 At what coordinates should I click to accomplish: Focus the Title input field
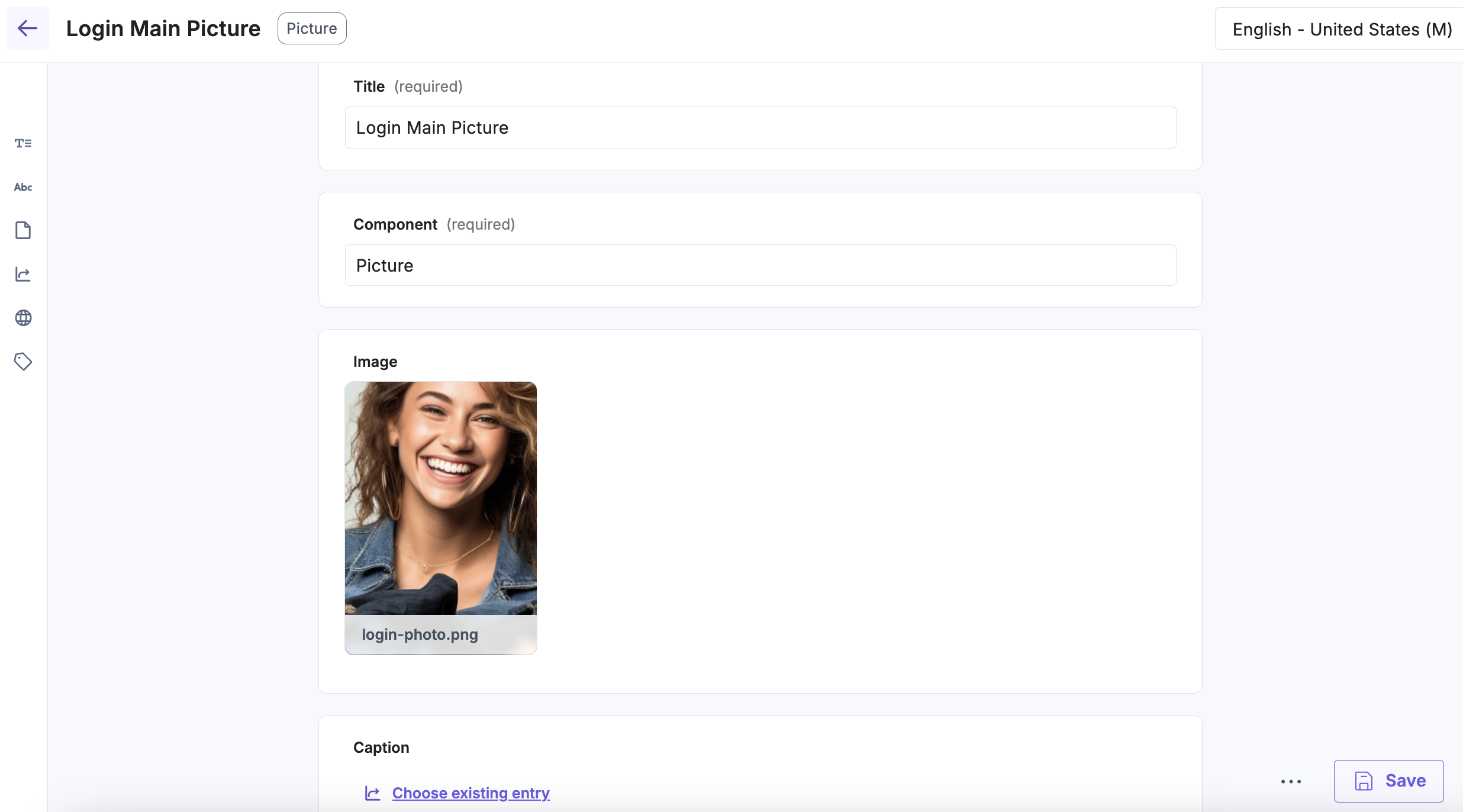(760, 128)
